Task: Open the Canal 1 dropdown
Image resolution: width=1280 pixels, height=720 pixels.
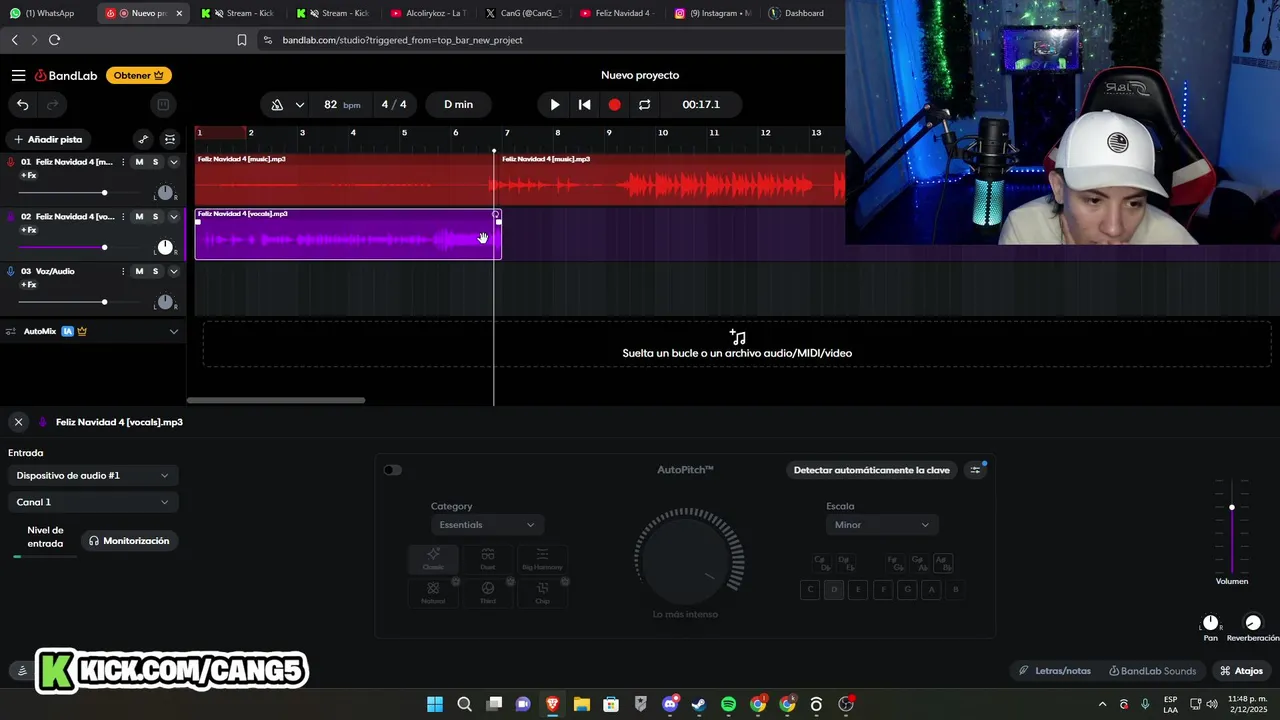Action: click(93, 502)
